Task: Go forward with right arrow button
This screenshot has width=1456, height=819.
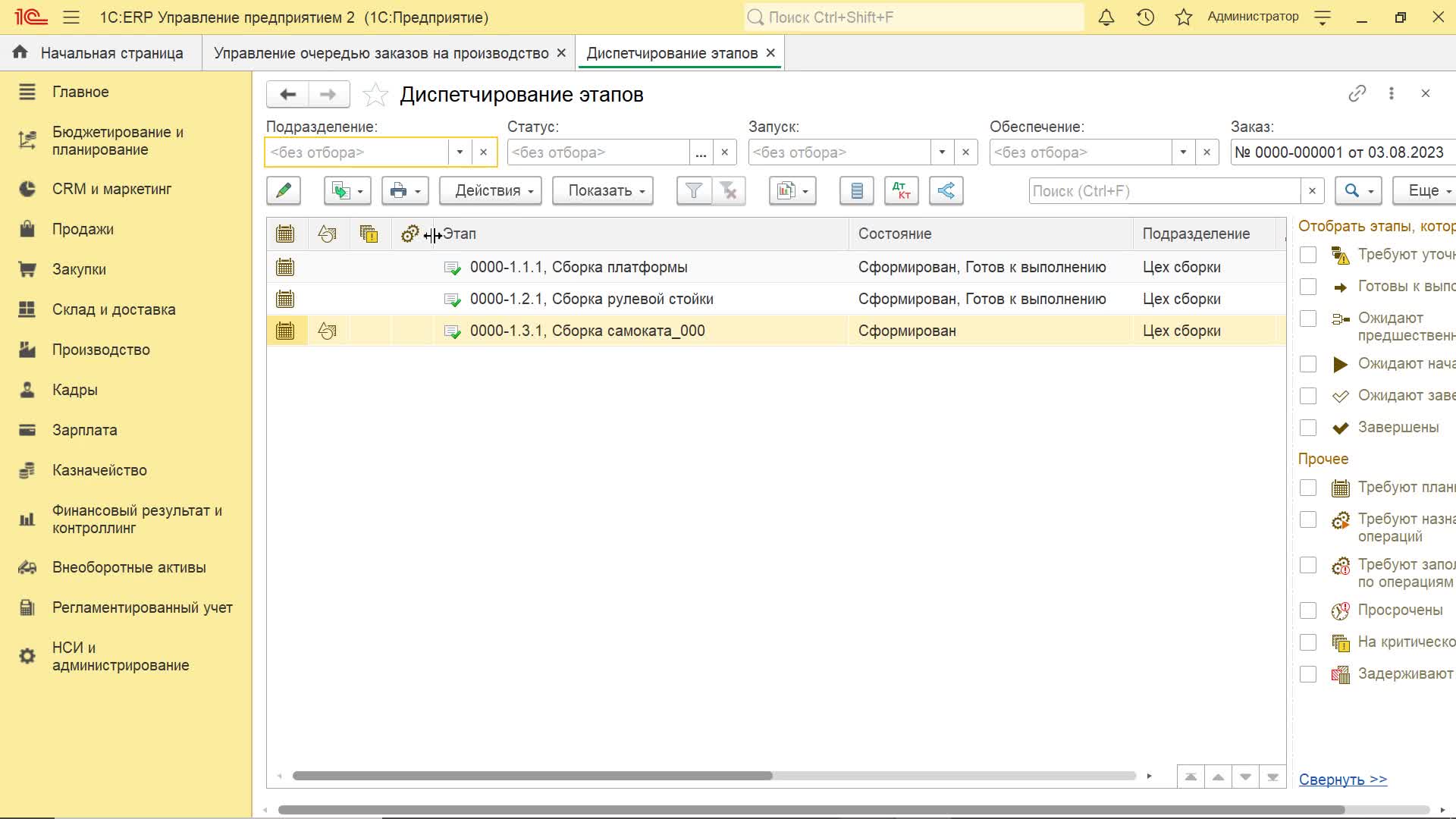Action: click(328, 94)
